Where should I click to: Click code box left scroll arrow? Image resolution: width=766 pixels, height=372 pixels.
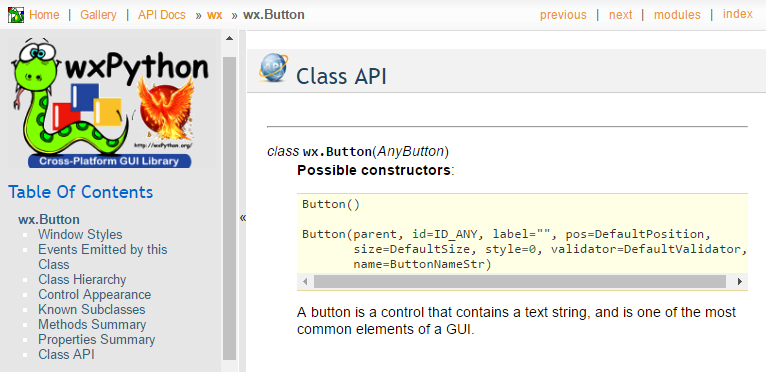tap(305, 282)
